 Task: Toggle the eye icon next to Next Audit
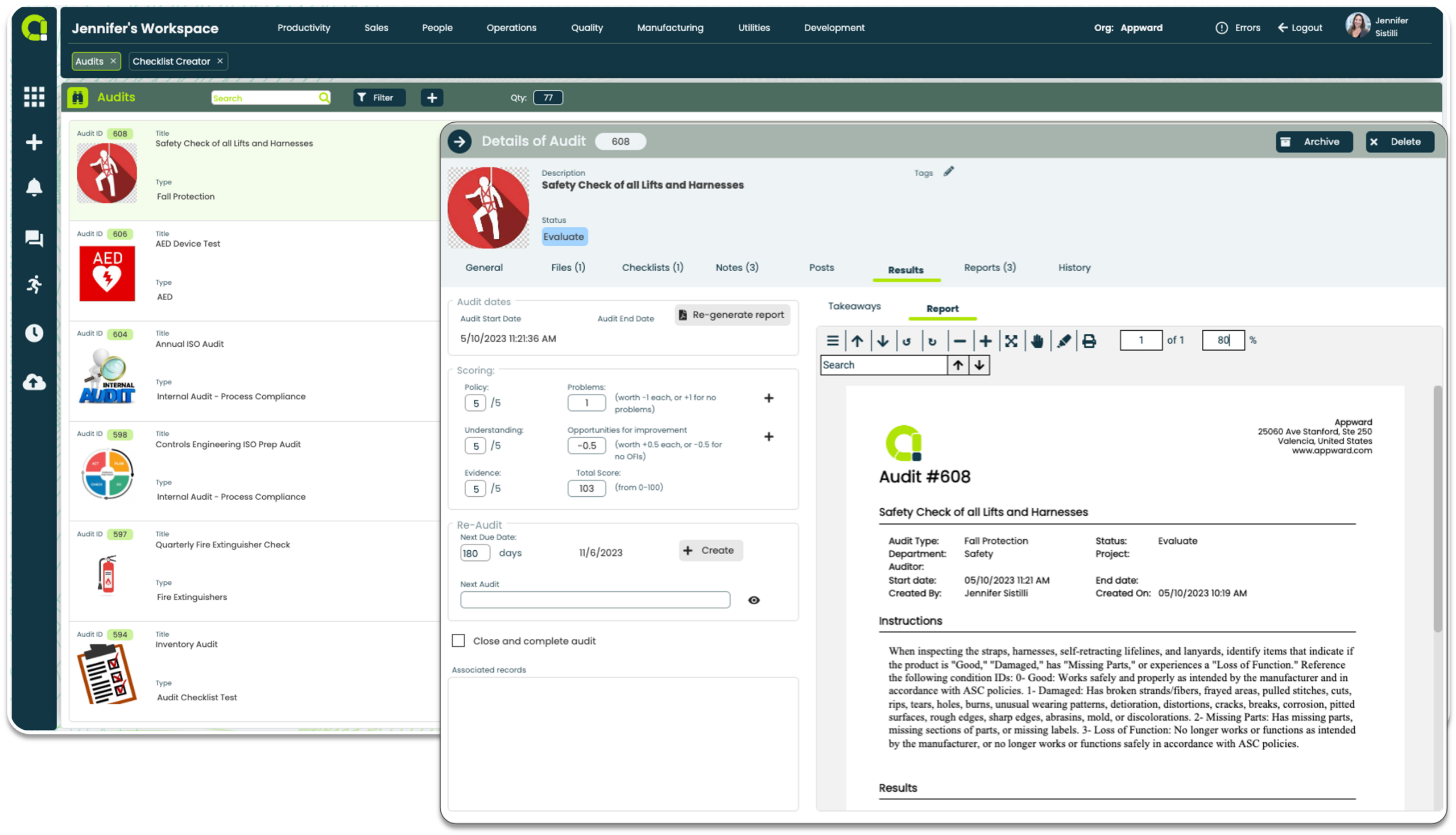[753, 600]
